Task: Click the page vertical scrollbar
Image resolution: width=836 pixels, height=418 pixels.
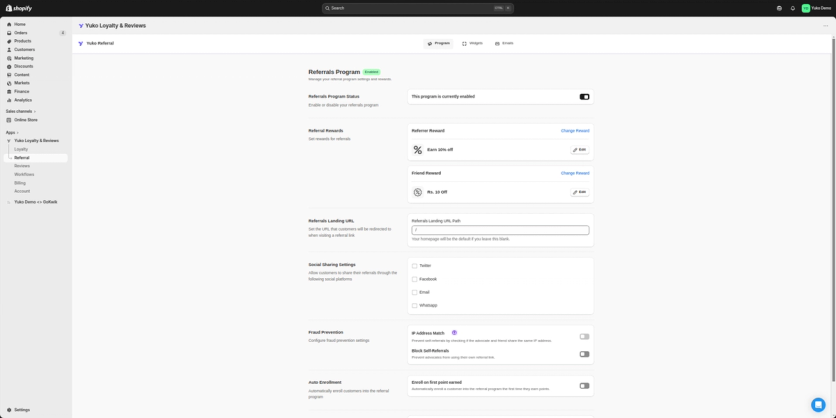Action: point(833,210)
